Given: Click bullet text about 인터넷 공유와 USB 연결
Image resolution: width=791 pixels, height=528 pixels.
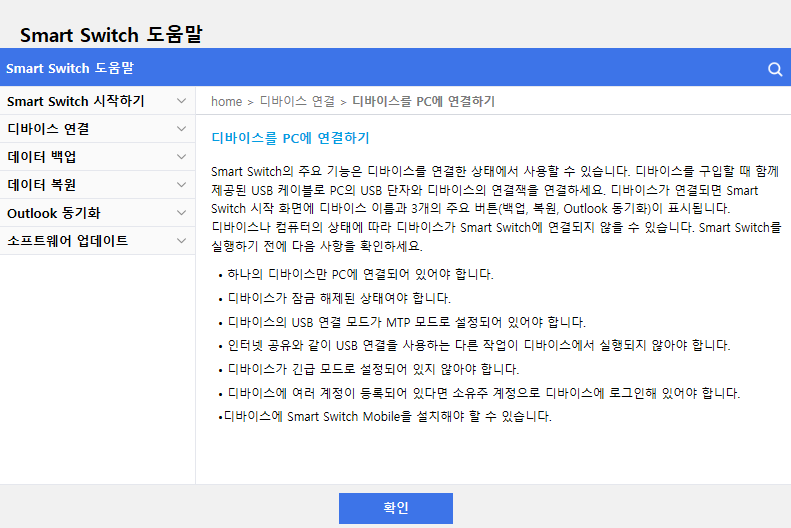Looking at the screenshot, I should coord(479,345).
